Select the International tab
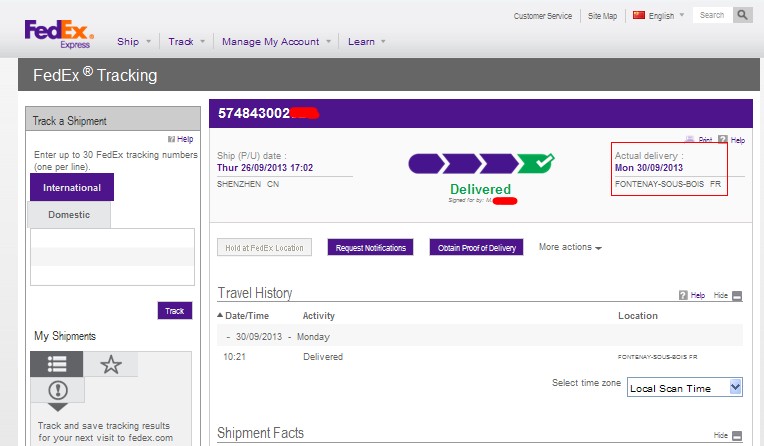Screen dimensions: 764x446 72,187
